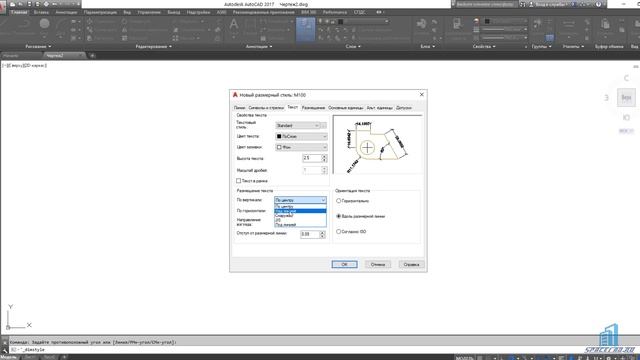
Task: Click the grid display icon in status bar
Action: tap(480, 358)
